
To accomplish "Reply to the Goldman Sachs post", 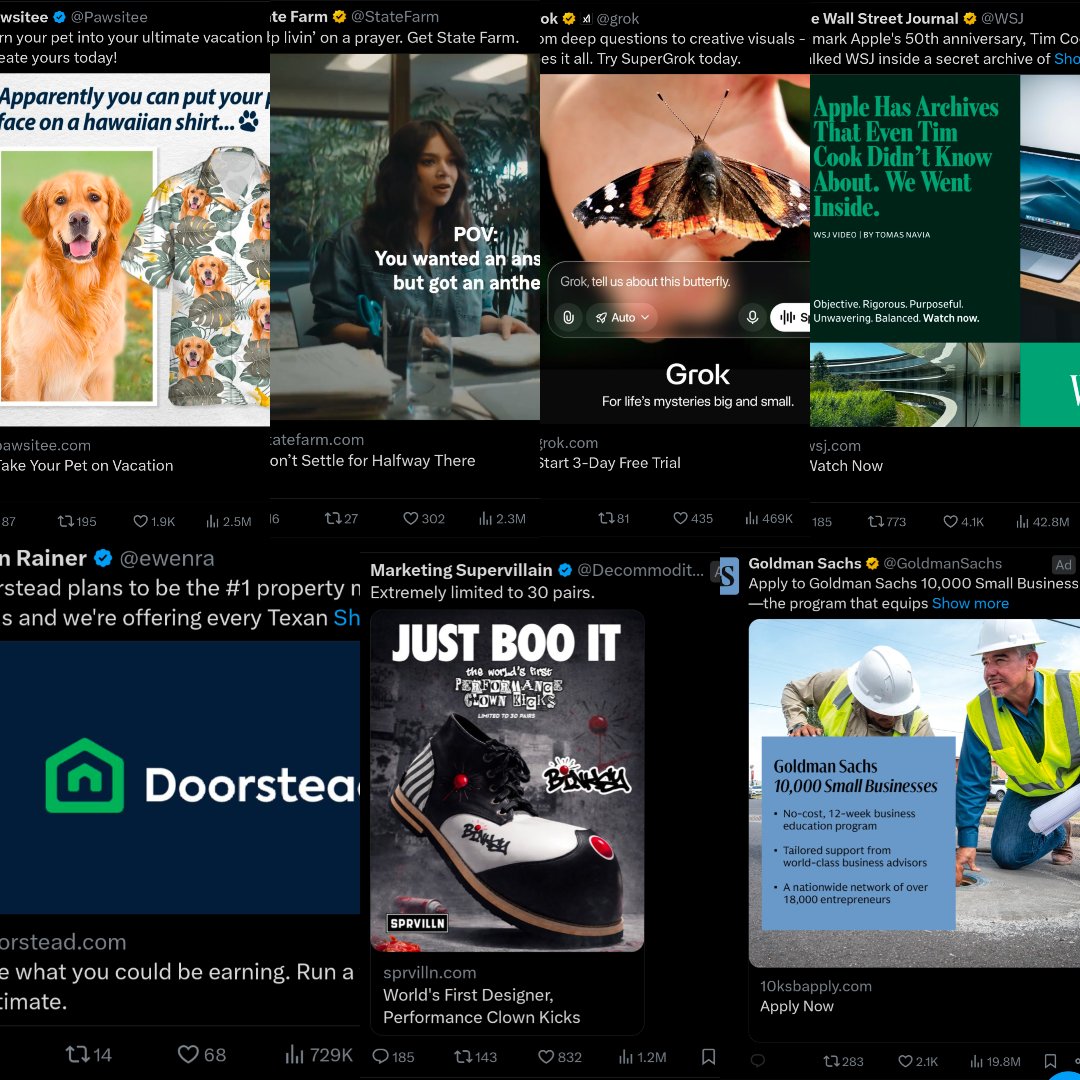I will (x=758, y=1061).
